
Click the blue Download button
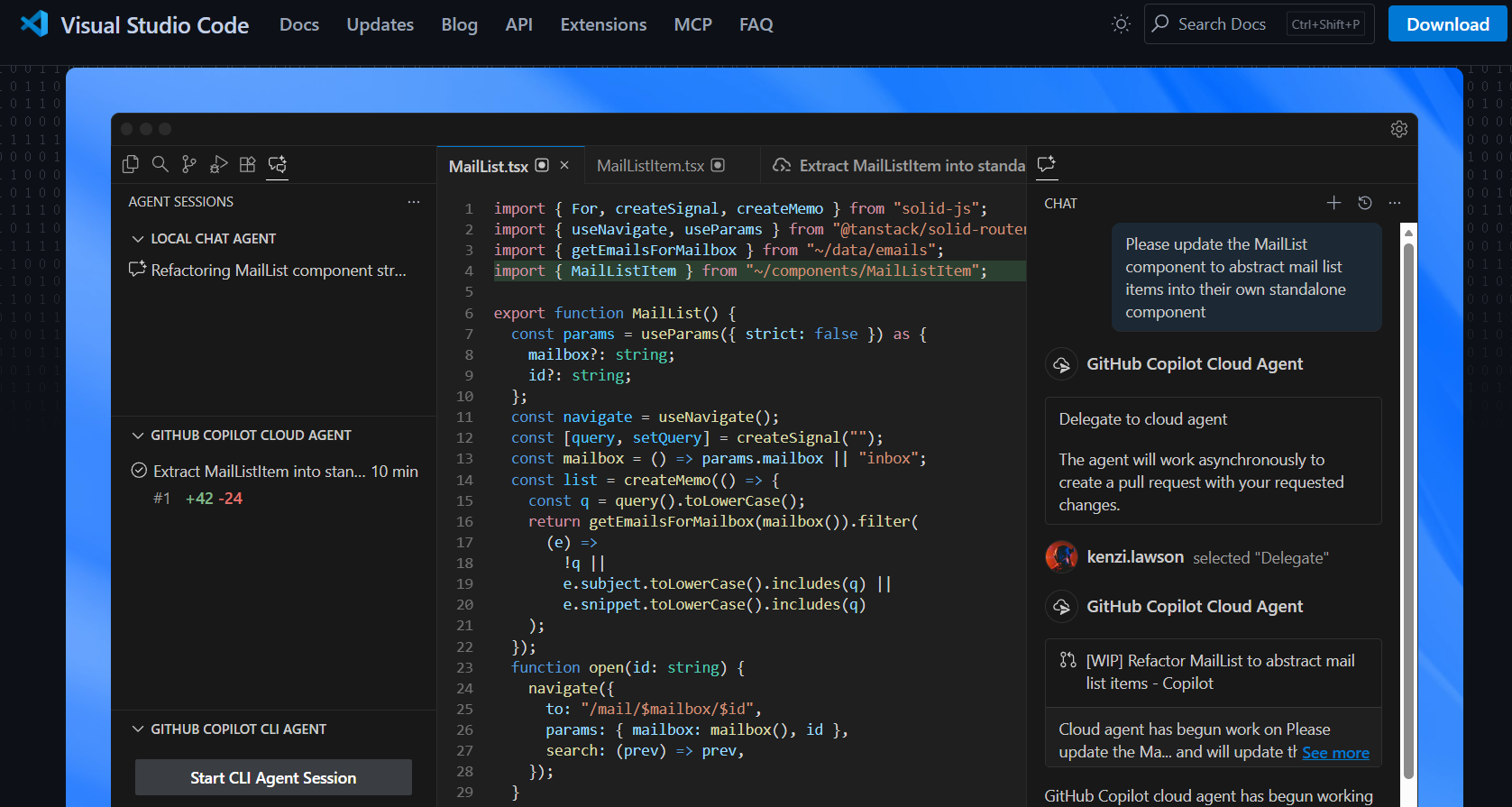(x=1448, y=24)
